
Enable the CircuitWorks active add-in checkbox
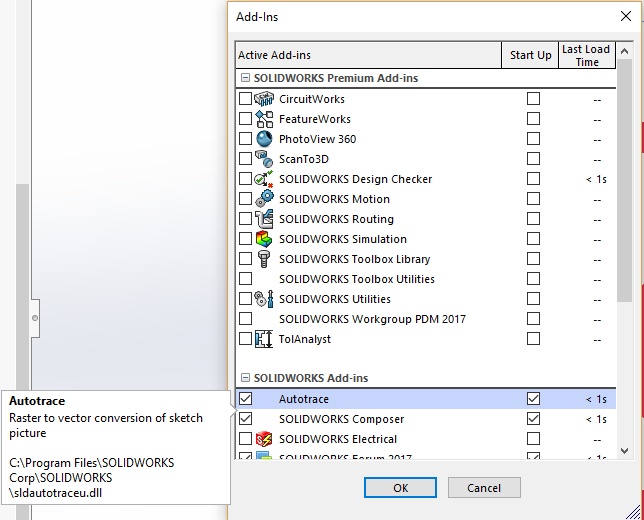pos(245,99)
